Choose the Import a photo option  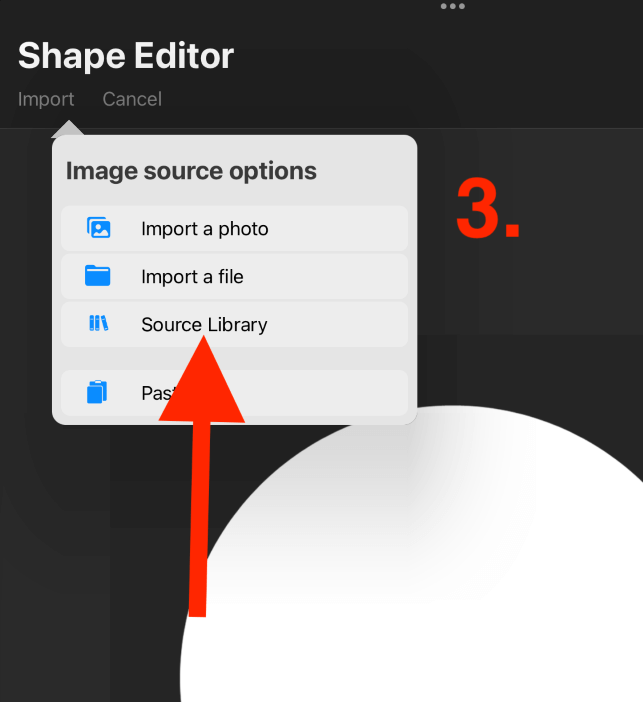(234, 228)
